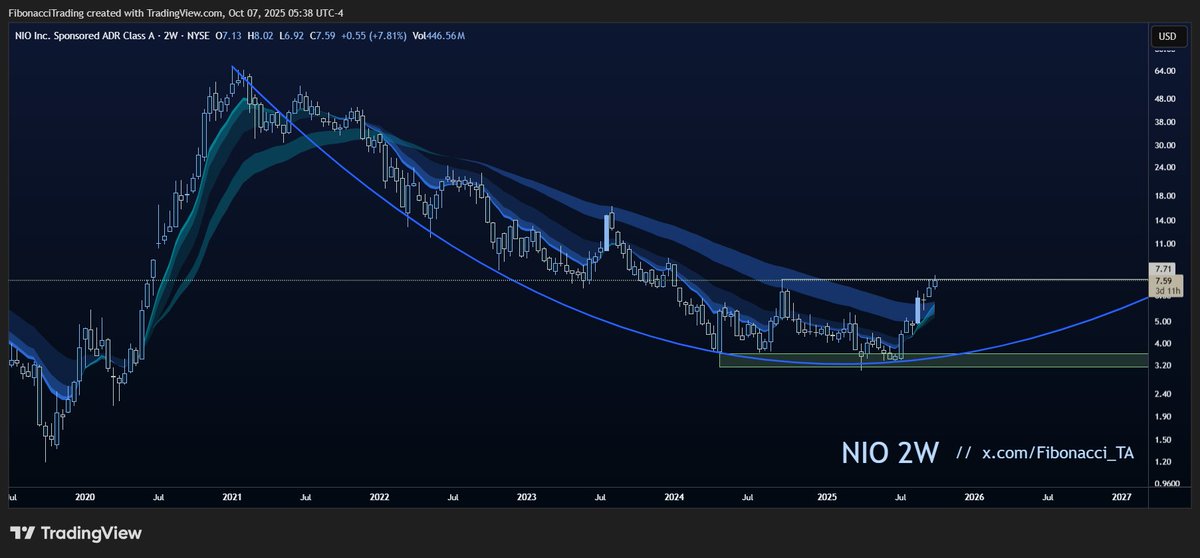The image size is (1200, 558).
Task: Click the 38.00 price axis label
Action: pos(1165,122)
